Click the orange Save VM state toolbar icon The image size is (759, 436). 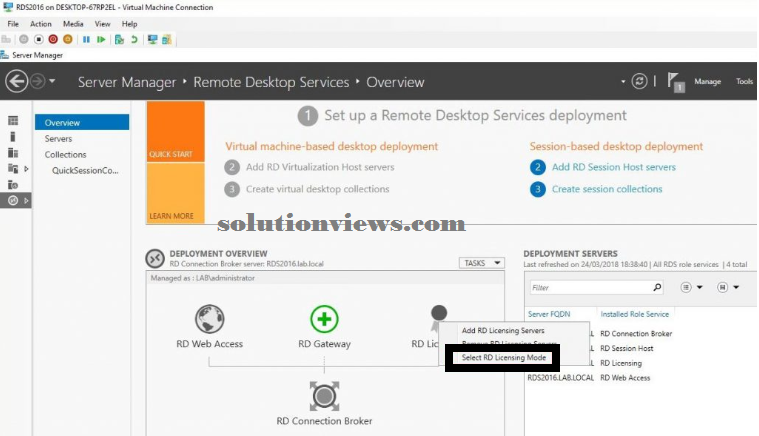(68, 39)
